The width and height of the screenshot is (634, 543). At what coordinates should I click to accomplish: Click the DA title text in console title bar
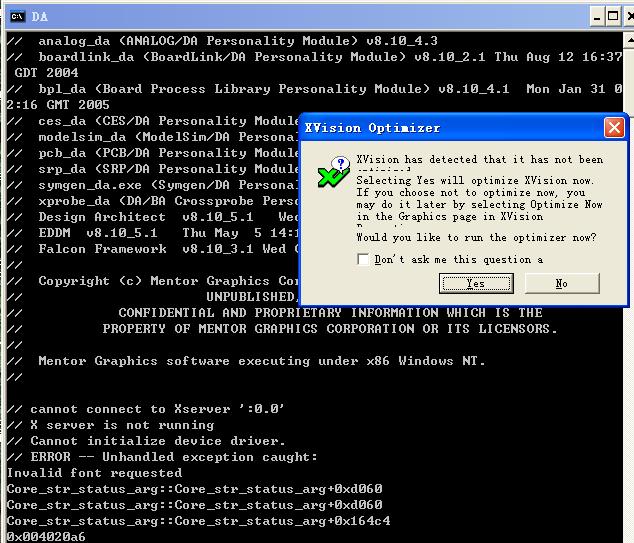(x=40, y=17)
